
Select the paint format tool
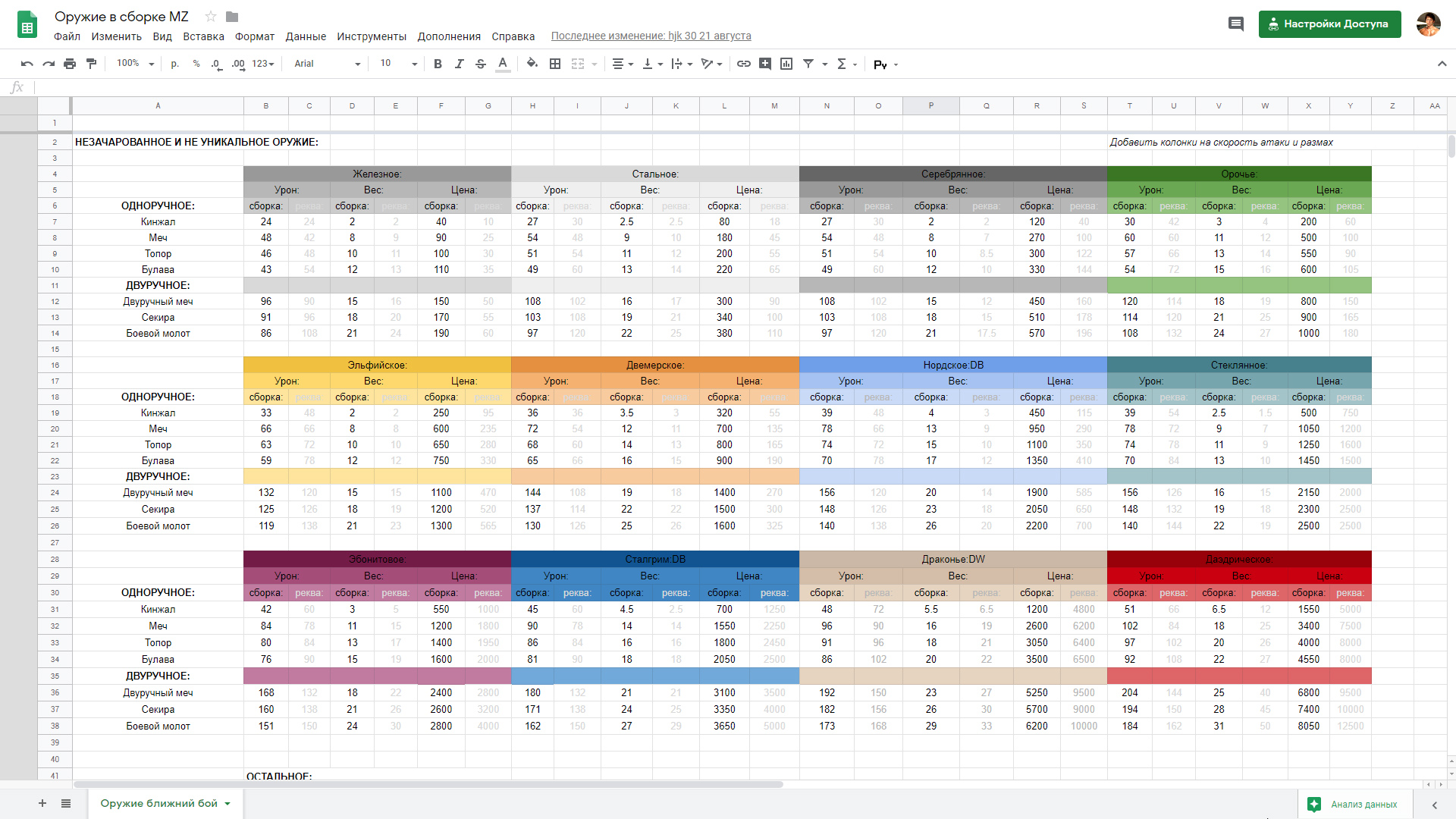click(x=92, y=64)
